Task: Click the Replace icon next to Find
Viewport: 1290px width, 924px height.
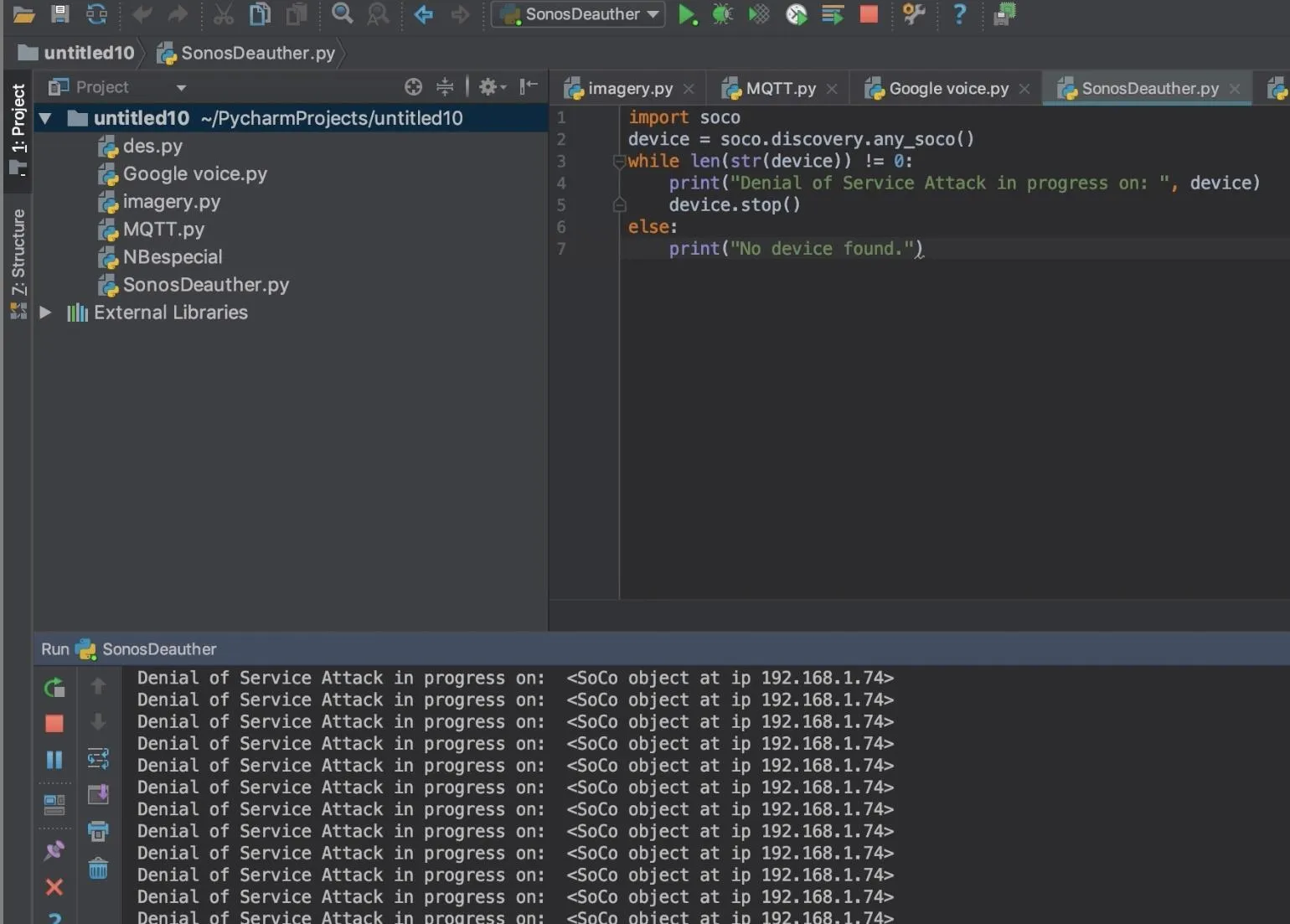Action: point(379,13)
